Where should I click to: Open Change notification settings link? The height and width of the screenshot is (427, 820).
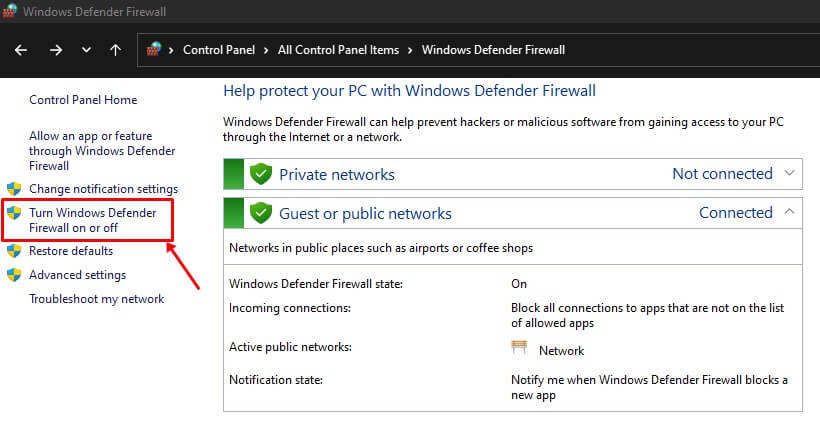pyautogui.click(x=103, y=189)
